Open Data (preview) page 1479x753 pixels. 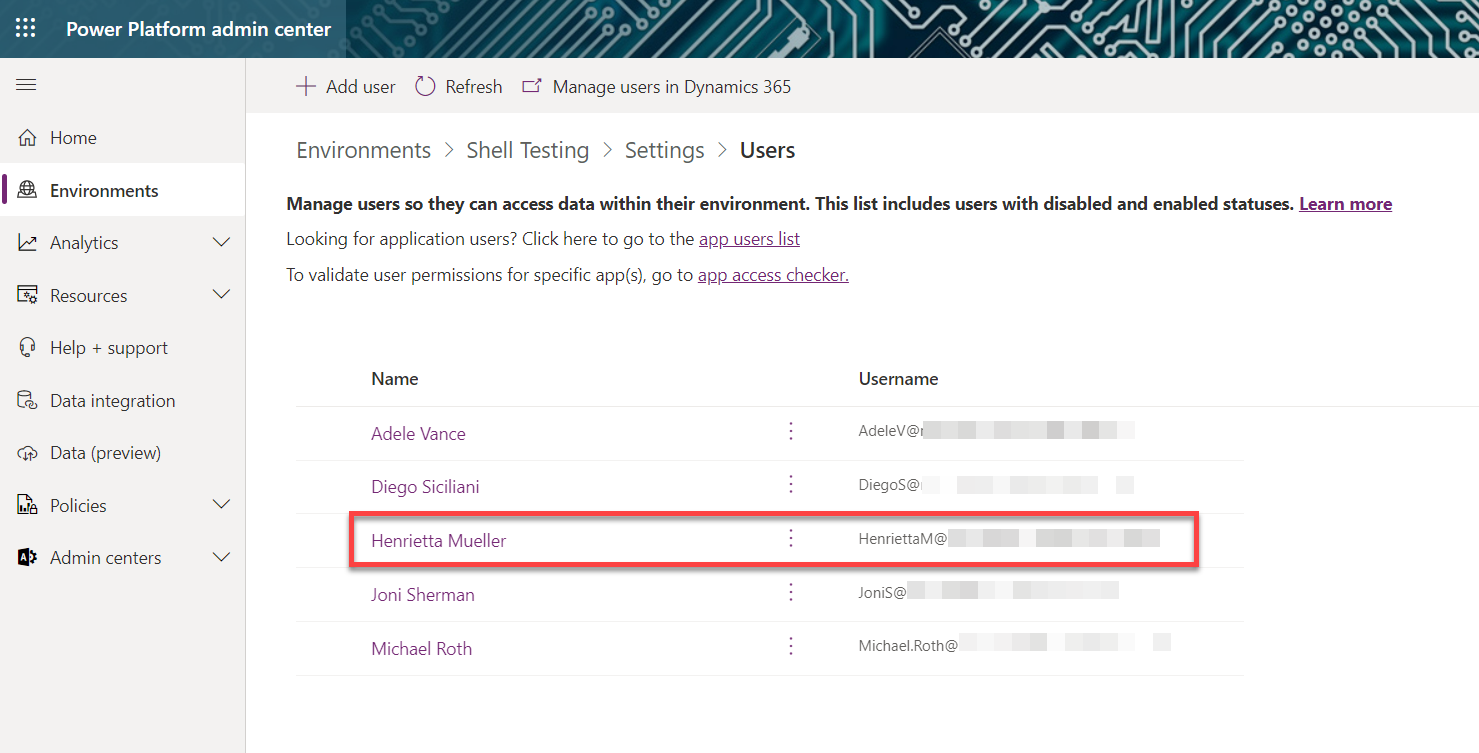[x=122, y=453]
